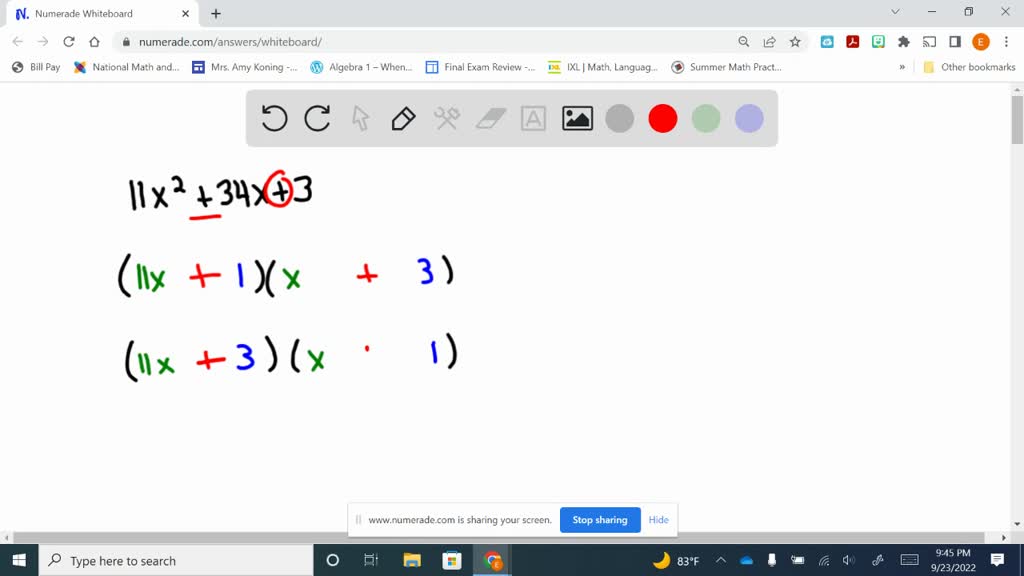Viewport: 1024px width, 576px height.
Task: Select the cursor pointer tool
Action: point(360,118)
